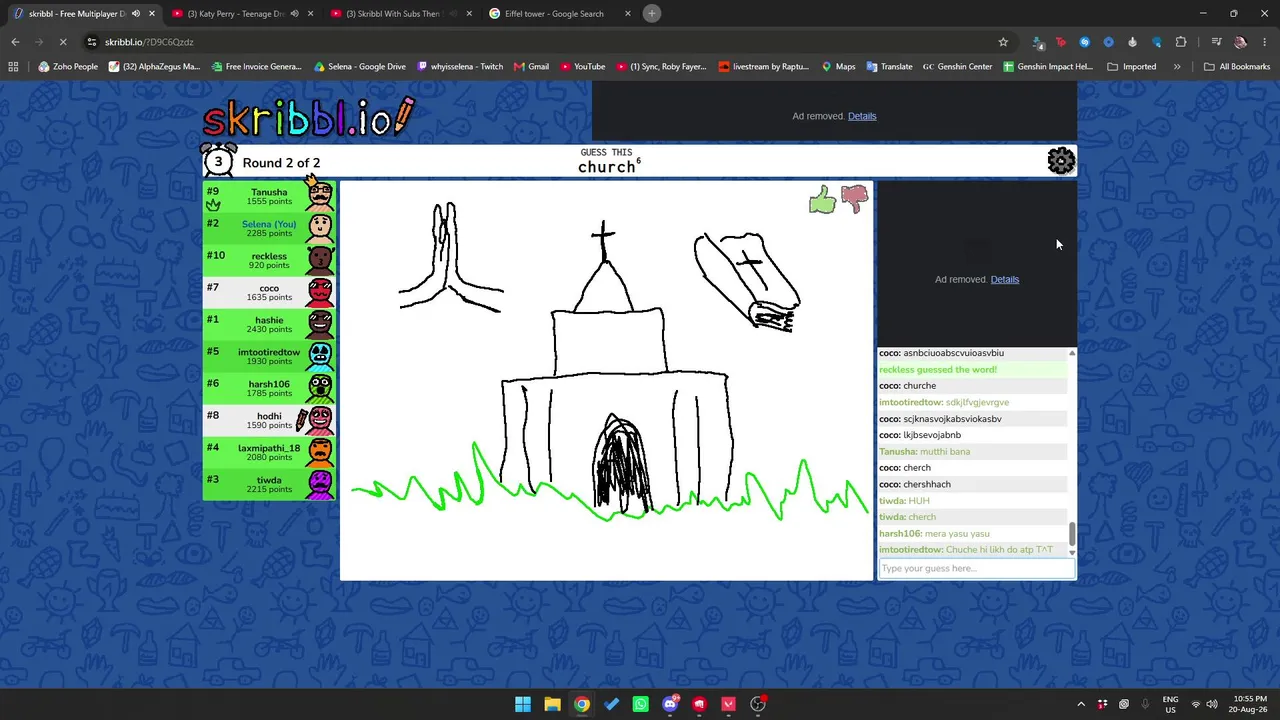
Task: Open the Translate bookmark
Action: tap(889, 67)
